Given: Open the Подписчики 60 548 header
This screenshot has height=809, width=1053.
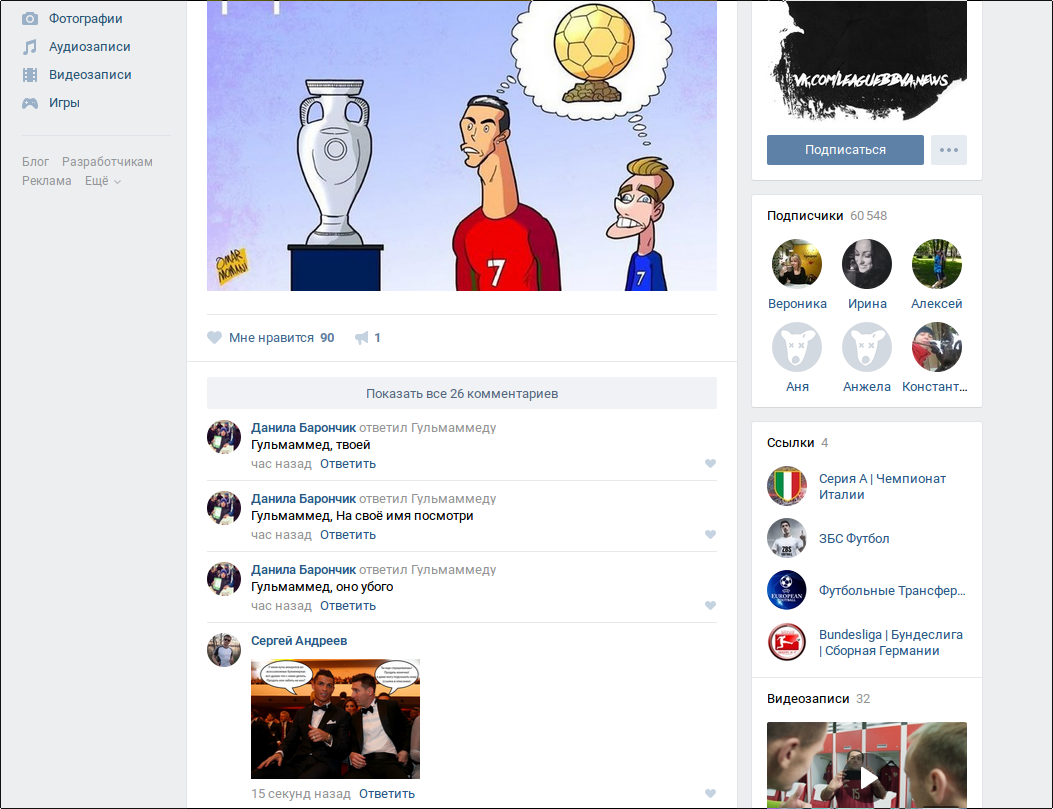Looking at the screenshot, I should 827,216.
